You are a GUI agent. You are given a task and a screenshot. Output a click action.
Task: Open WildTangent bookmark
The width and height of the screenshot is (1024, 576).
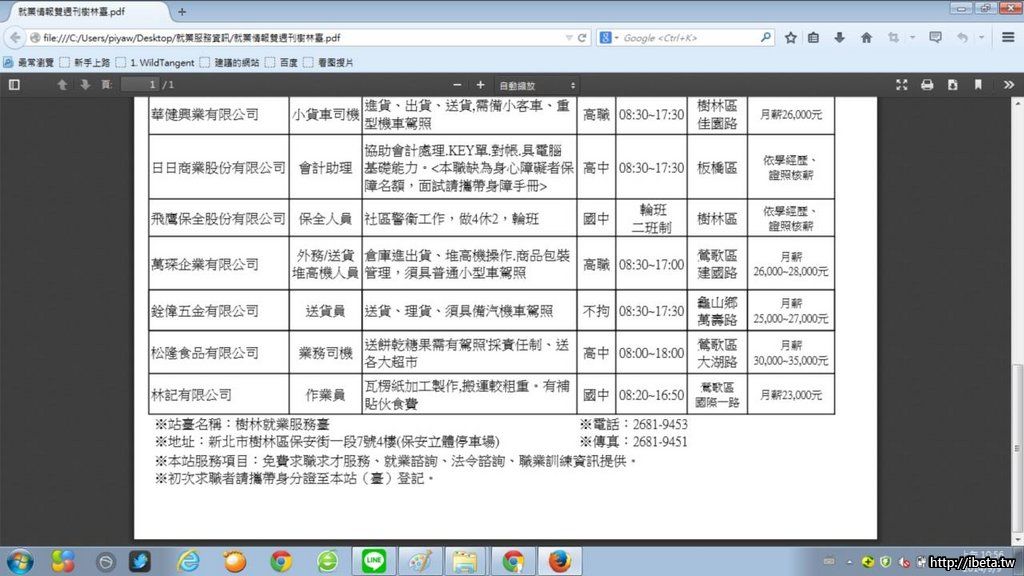160,62
